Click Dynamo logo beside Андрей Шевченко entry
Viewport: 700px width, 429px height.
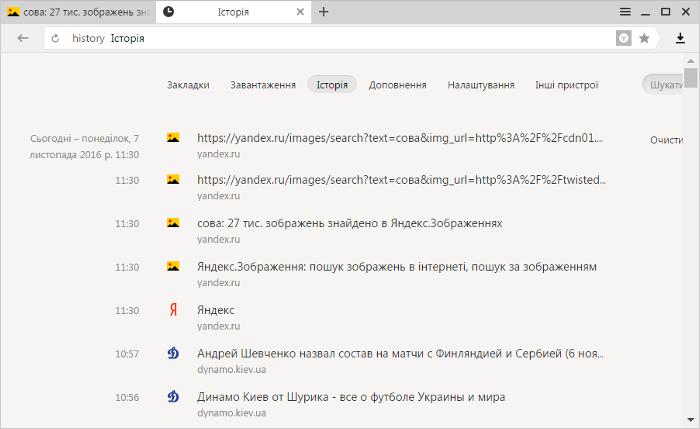click(173, 353)
